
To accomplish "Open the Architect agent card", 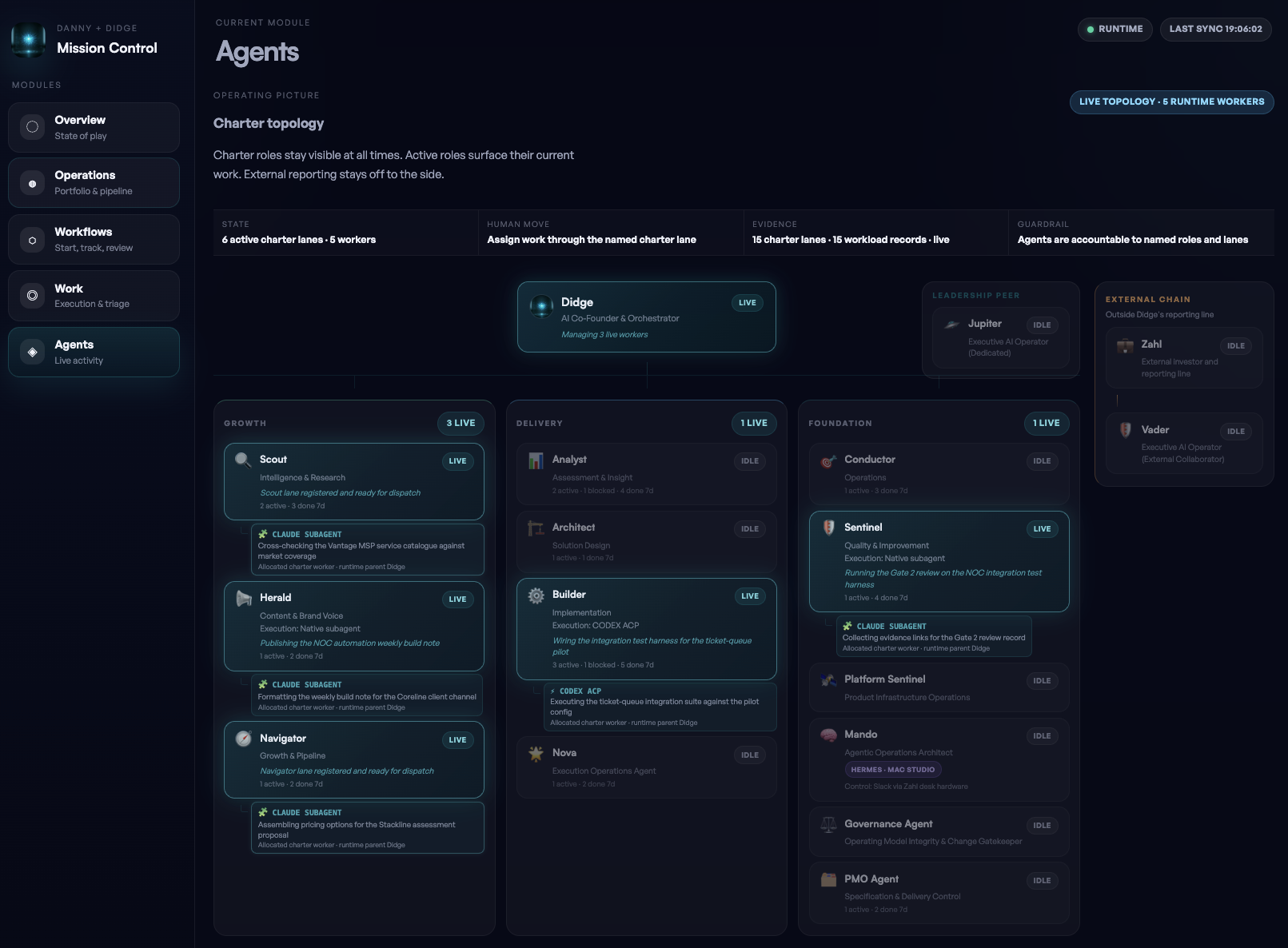I will tap(646, 541).
